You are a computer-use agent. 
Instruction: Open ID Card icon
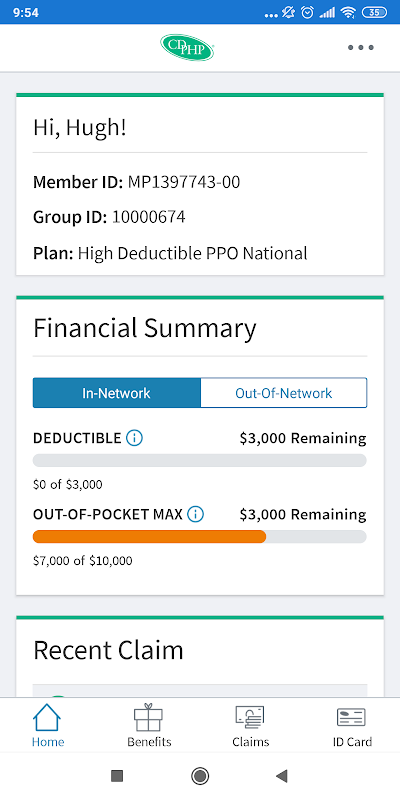[351, 717]
